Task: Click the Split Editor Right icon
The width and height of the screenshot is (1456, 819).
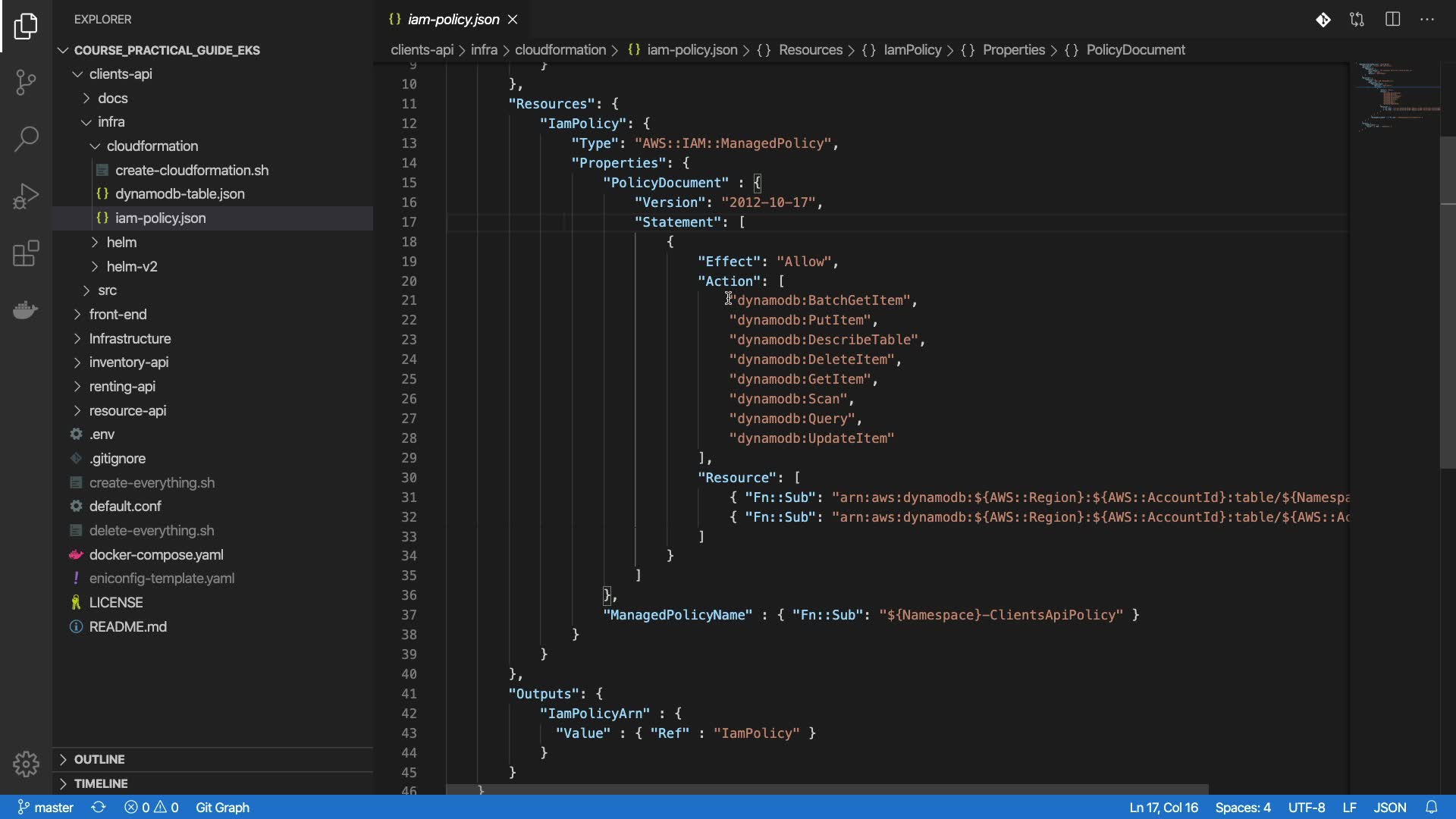Action: (x=1392, y=20)
